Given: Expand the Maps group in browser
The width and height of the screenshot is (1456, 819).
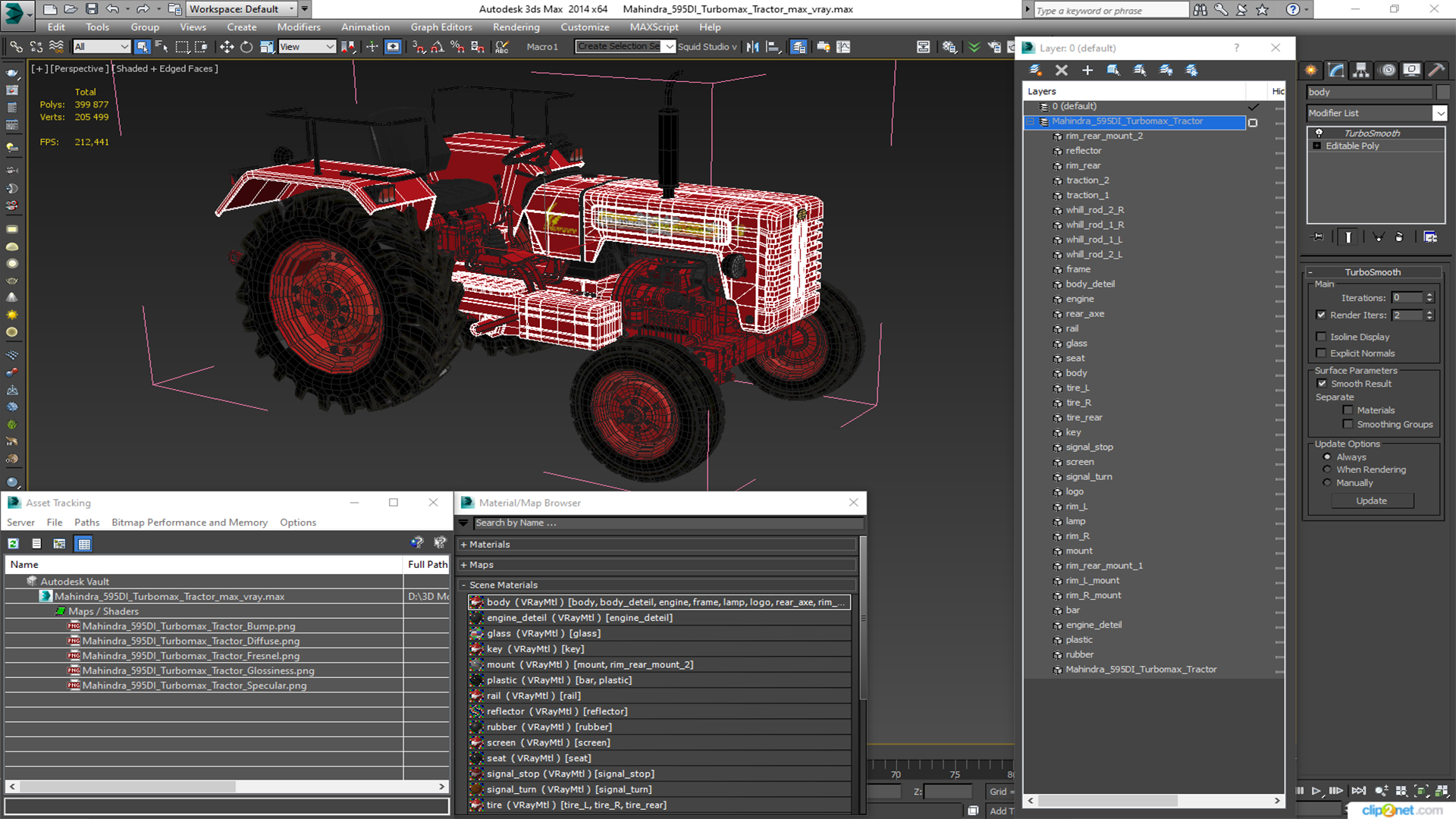Looking at the screenshot, I should [464, 565].
